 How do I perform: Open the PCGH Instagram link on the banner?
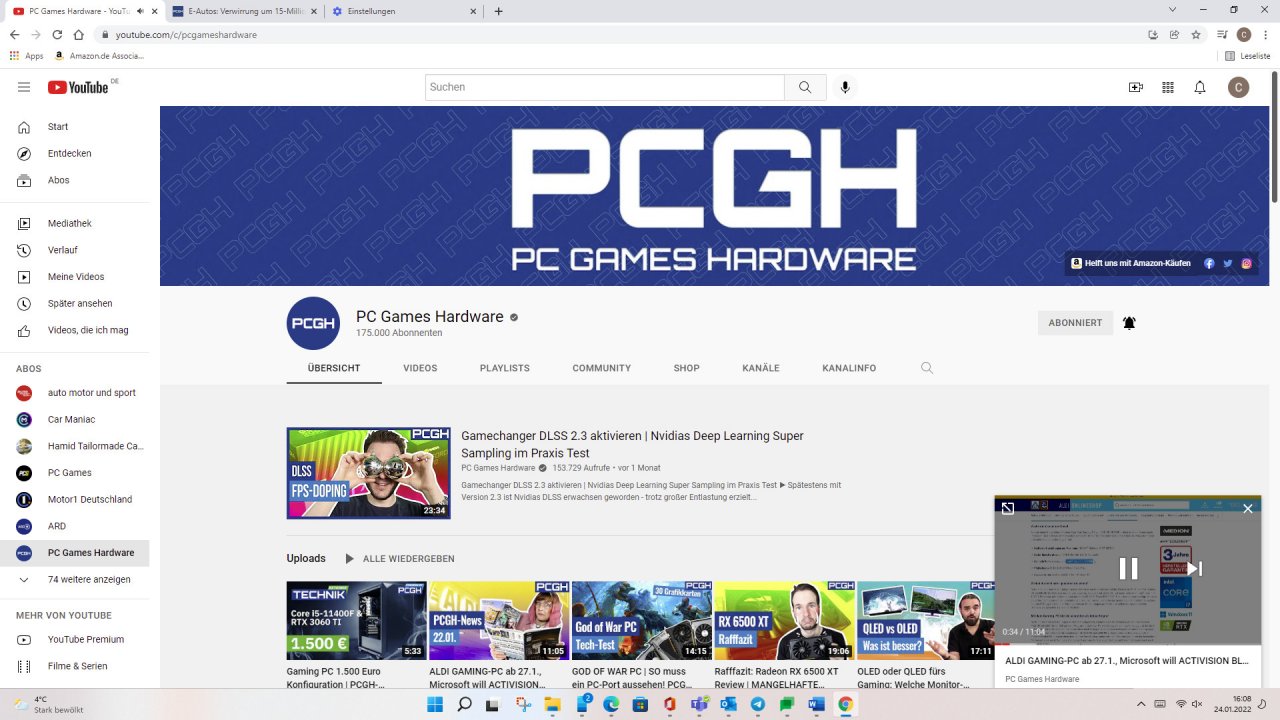1247,263
